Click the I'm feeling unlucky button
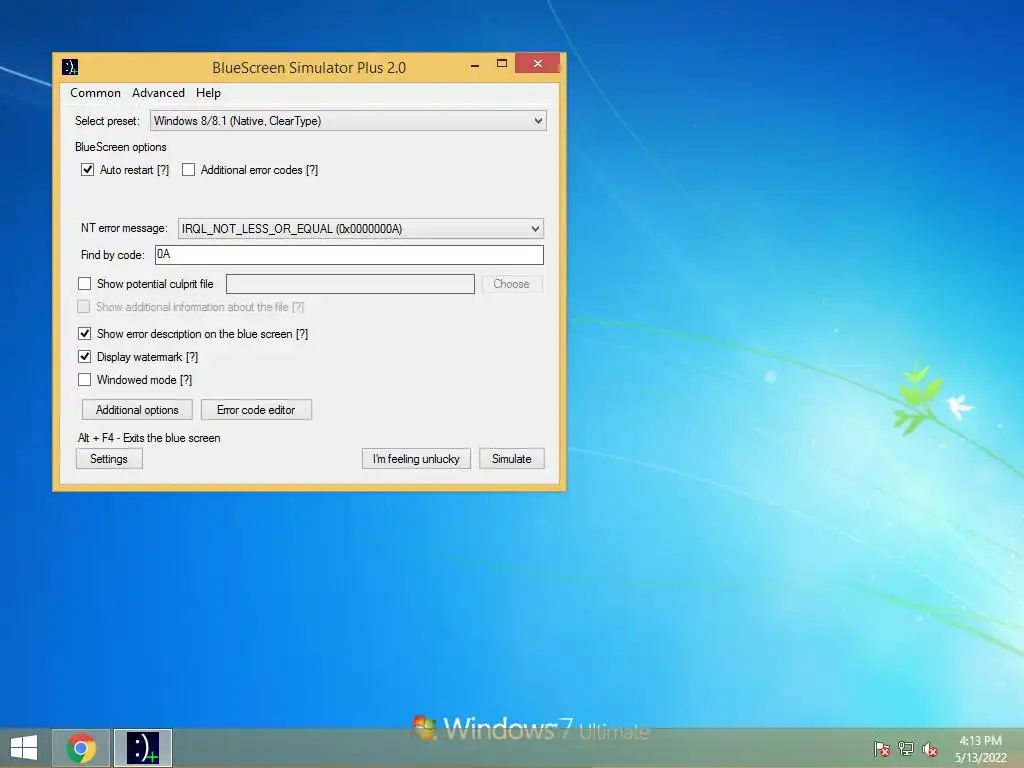Screen dimensions: 1024x768 click(x=416, y=458)
